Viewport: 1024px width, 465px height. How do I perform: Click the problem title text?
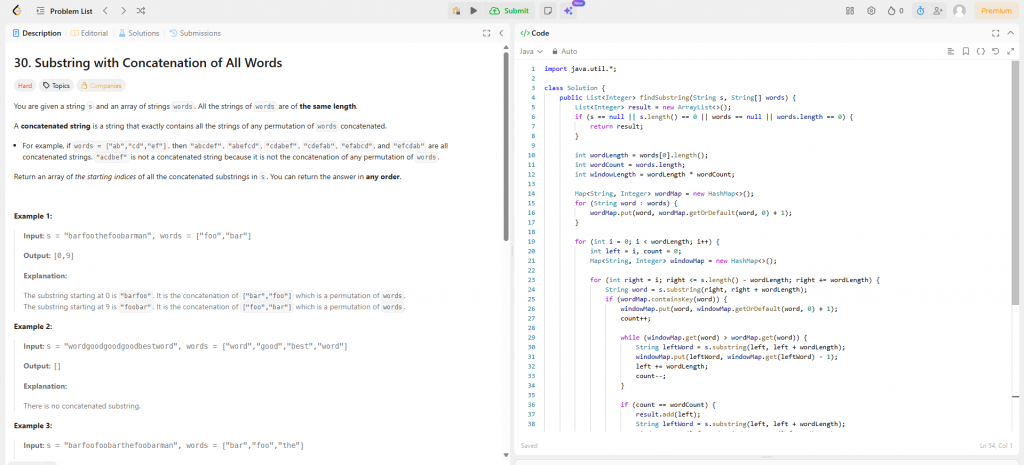click(148, 63)
